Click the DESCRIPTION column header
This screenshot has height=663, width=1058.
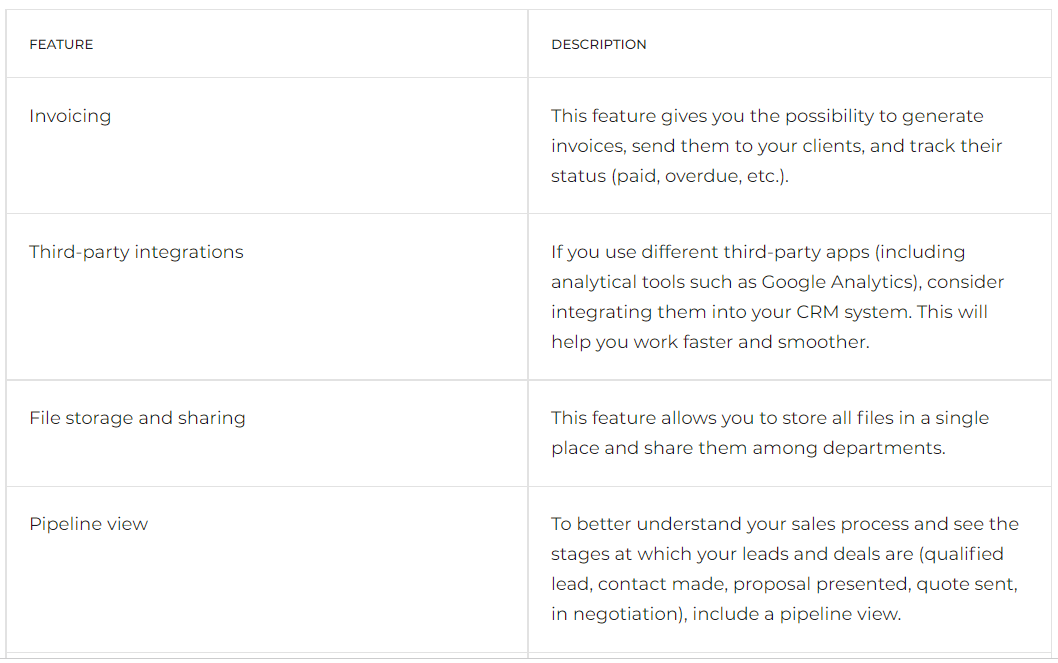[598, 45]
